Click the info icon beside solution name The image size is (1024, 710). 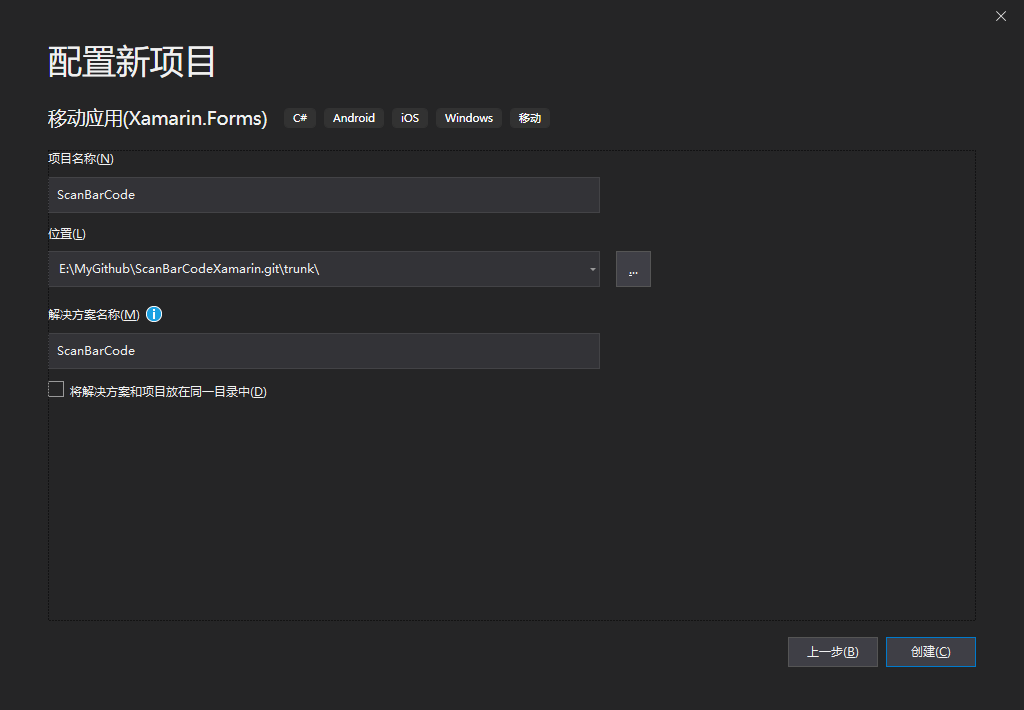coord(154,314)
